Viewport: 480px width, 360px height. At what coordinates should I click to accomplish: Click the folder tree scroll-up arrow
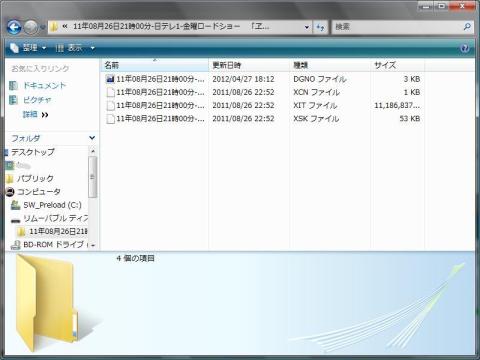click(x=93, y=151)
